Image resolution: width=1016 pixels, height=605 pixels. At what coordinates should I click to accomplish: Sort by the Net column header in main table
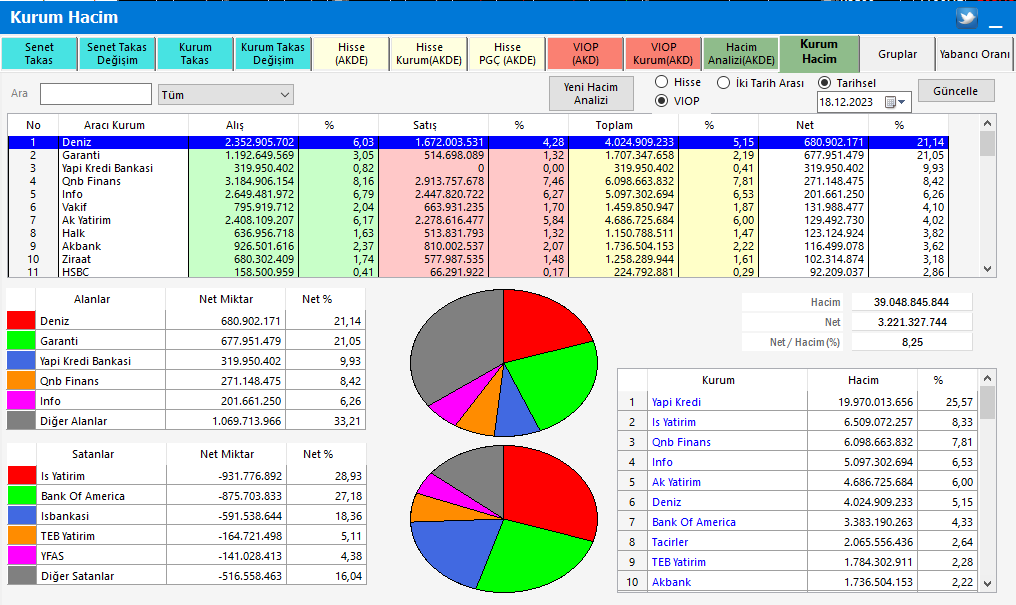(813, 125)
